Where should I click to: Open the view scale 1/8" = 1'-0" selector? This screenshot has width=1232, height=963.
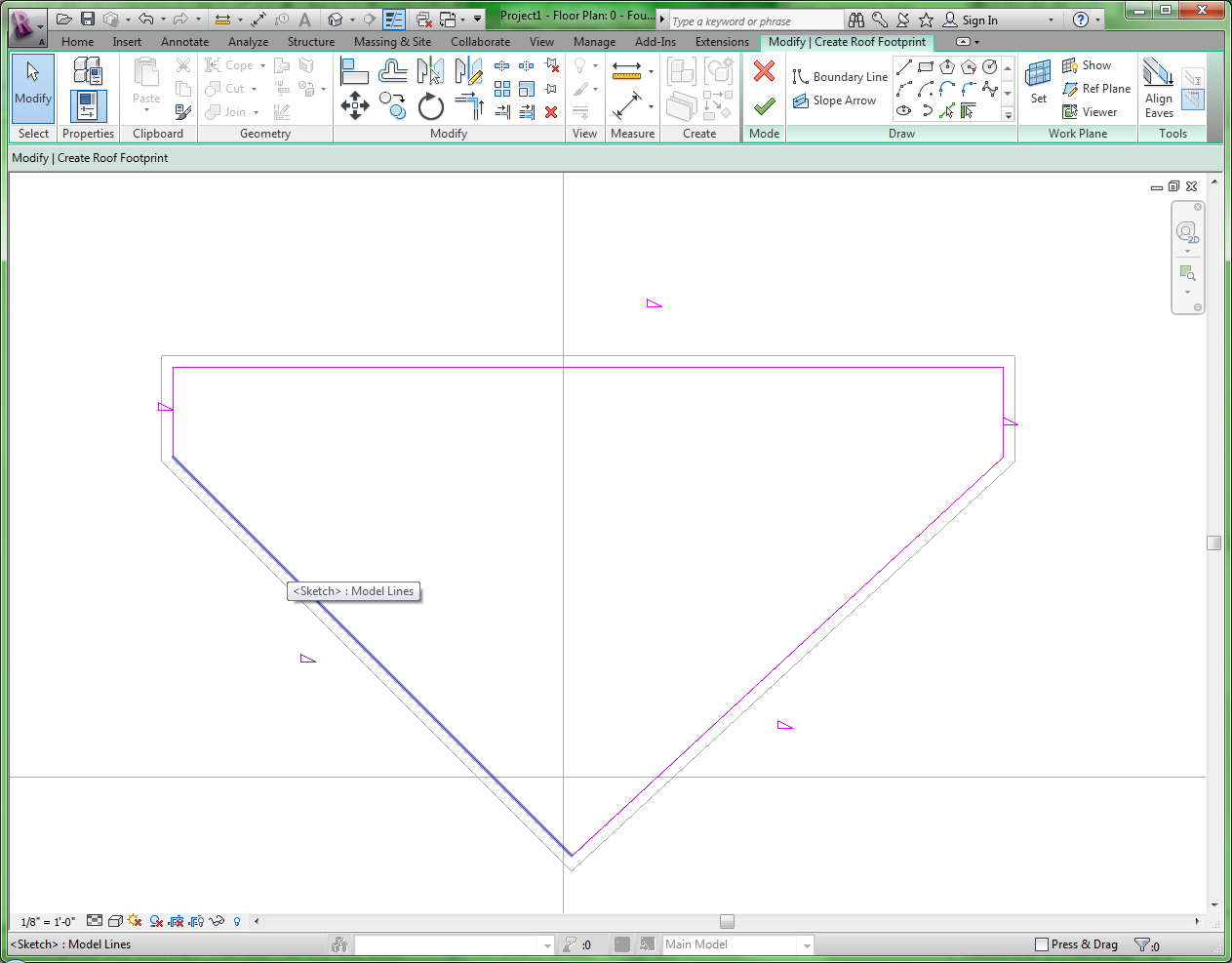pos(48,922)
